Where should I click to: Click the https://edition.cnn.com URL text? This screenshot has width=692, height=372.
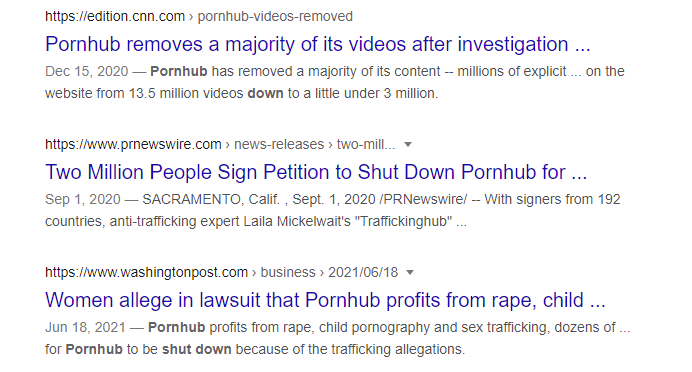(x=115, y=16)
